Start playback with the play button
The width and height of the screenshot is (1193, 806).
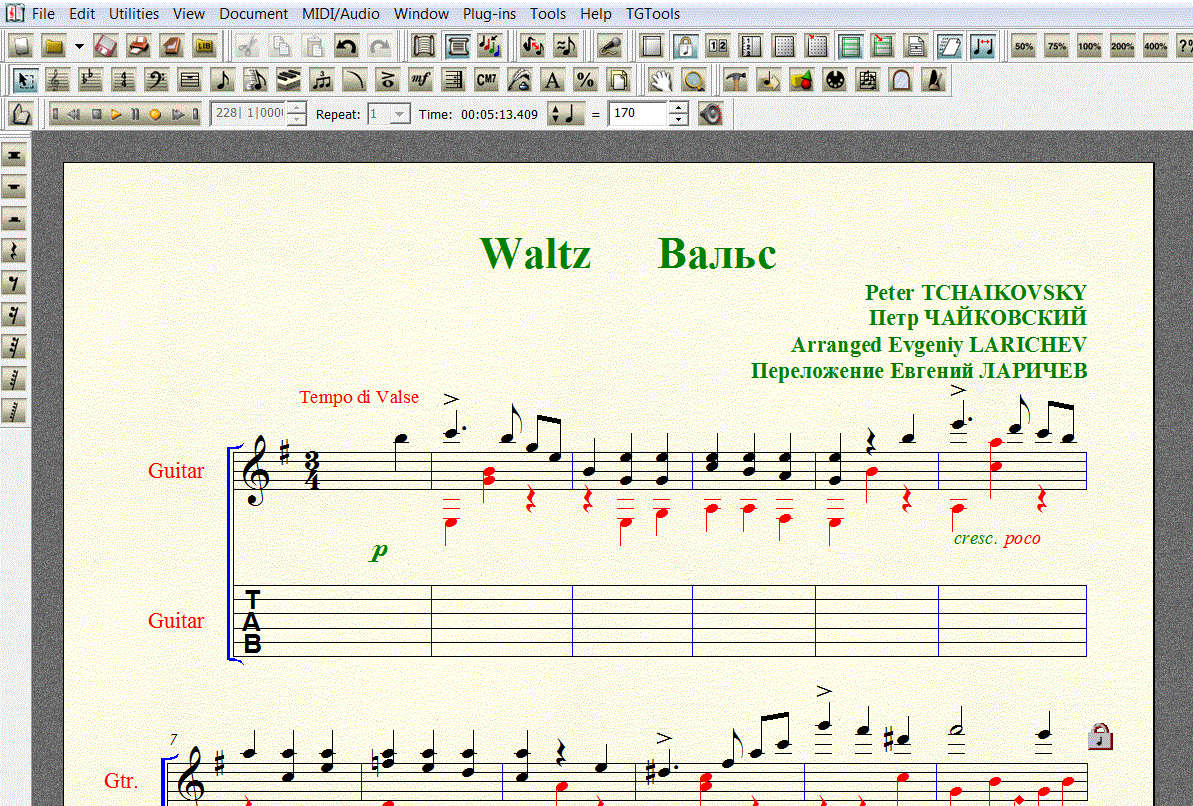tap(116, 114)
